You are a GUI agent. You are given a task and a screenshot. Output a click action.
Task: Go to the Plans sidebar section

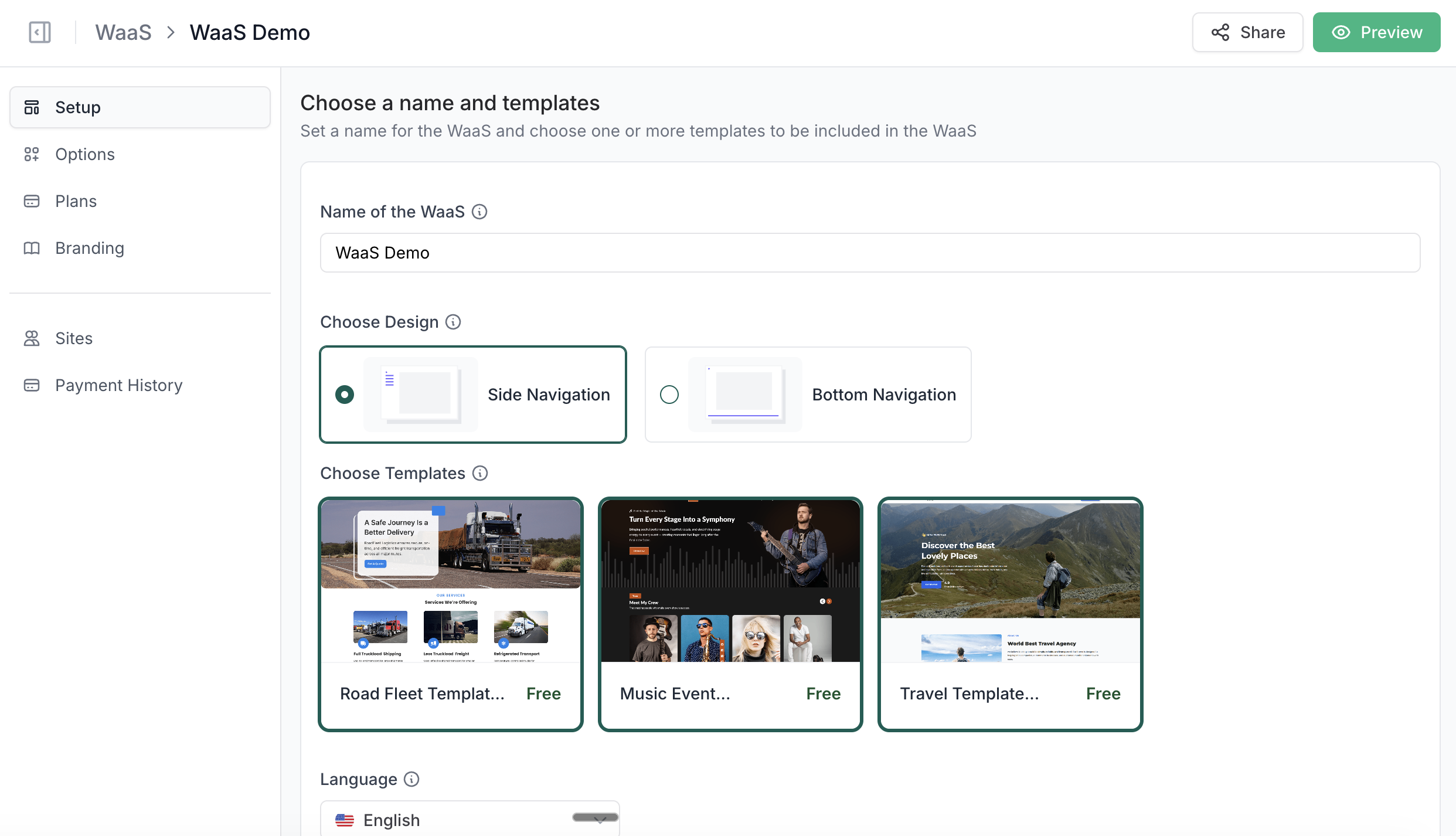(76, 201)
